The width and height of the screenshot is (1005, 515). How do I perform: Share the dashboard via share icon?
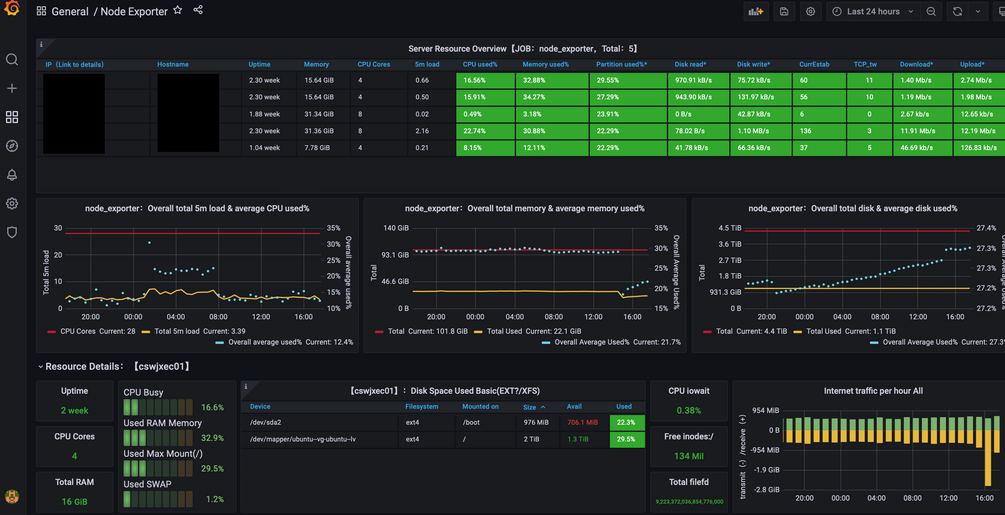(198, 11)
